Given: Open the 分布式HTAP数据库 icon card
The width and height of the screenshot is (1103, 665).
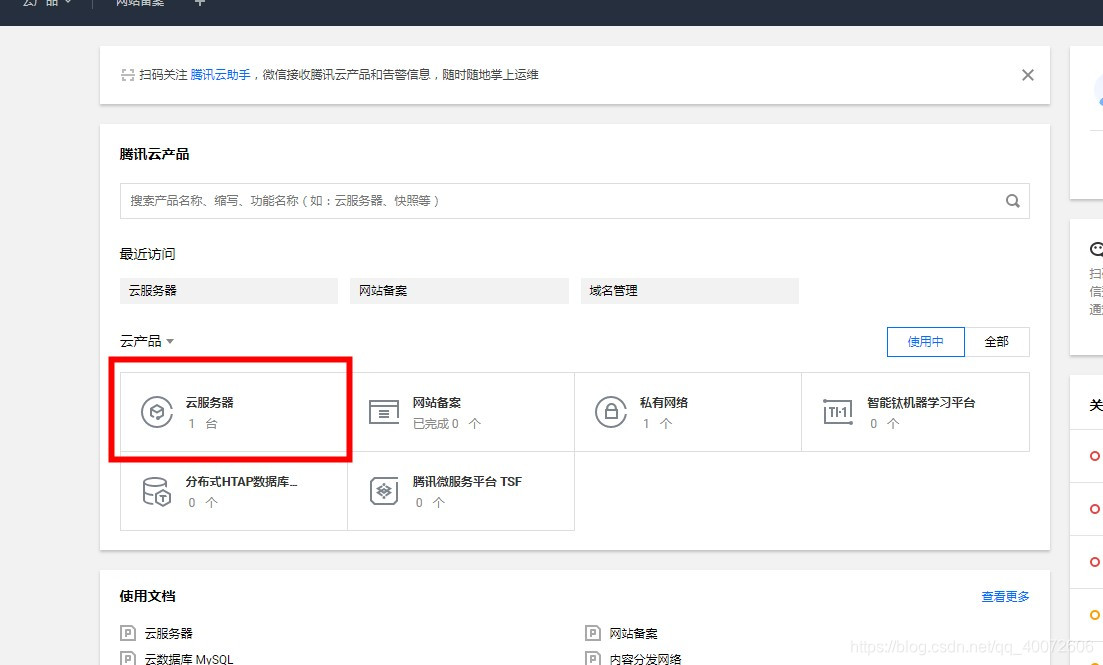Looking at the screenshot, I should 156,491.
